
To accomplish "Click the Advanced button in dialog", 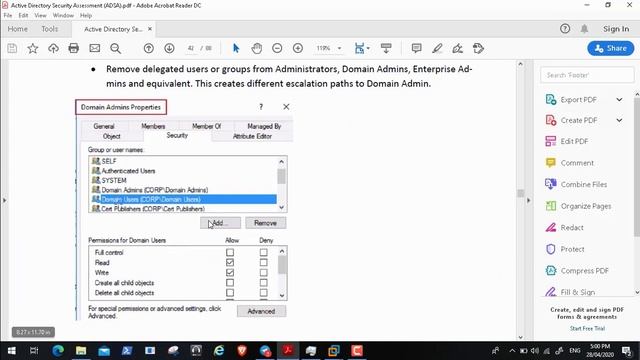I will [x=261, y=311].
